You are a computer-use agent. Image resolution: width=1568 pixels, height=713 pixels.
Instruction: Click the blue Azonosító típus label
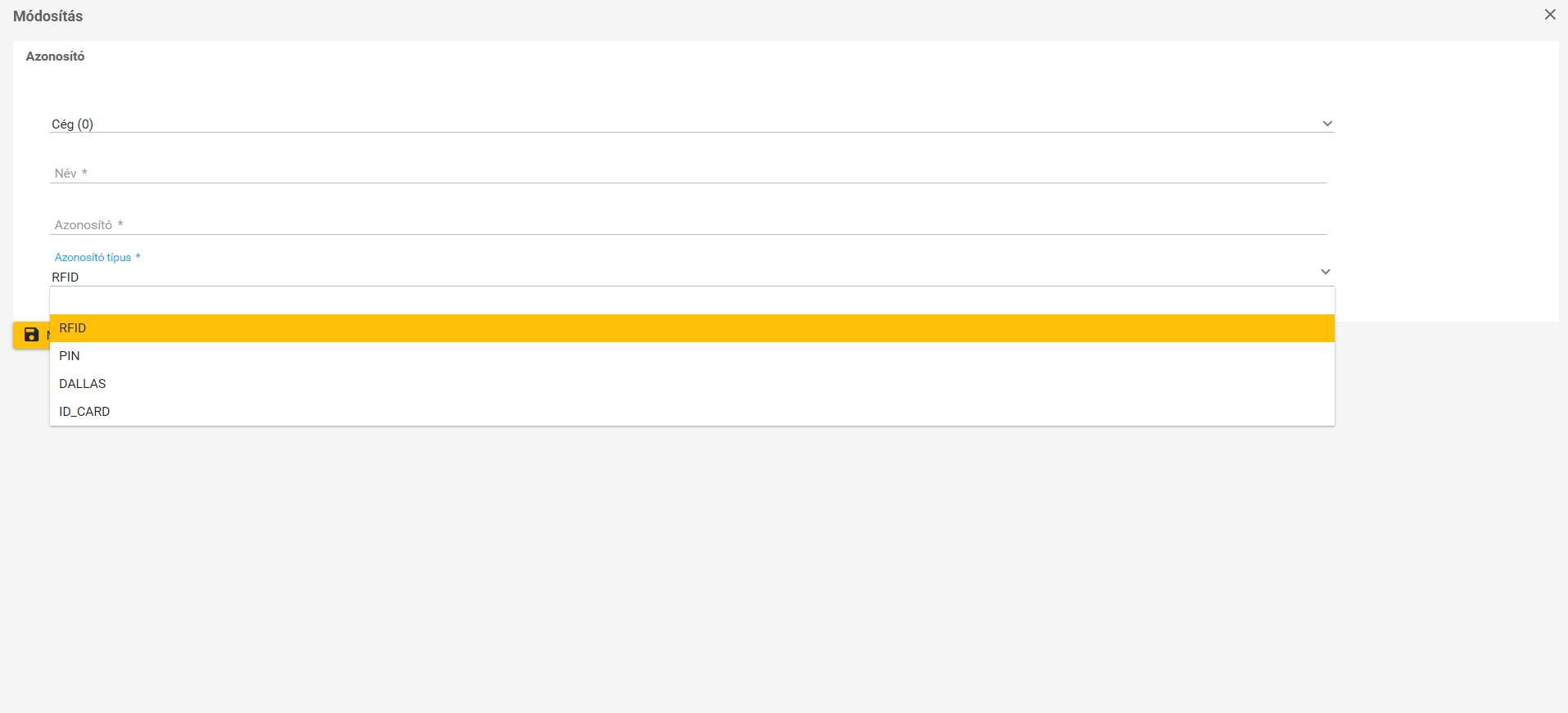tap(93, 257)
